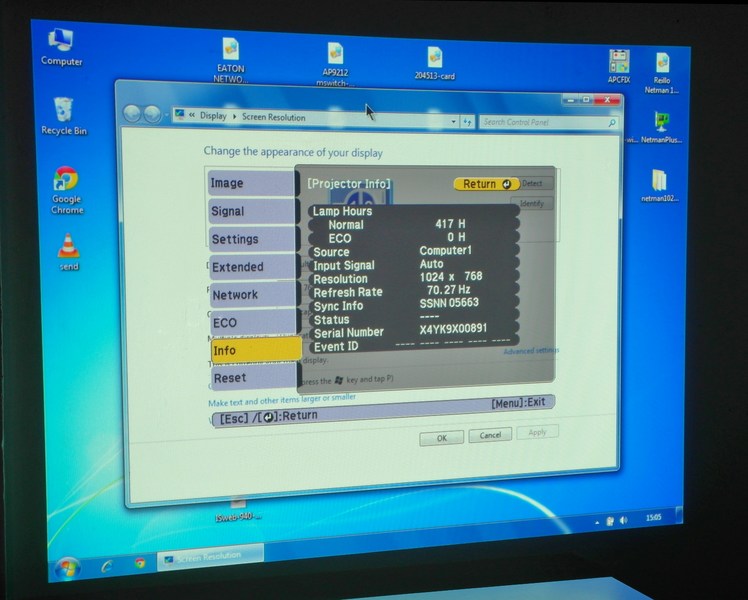Click the Screen Resolution taskbar button
Image resolution: width=748 pixels, height=600 pixels.
pyautogui.click(x=210, y=557)
